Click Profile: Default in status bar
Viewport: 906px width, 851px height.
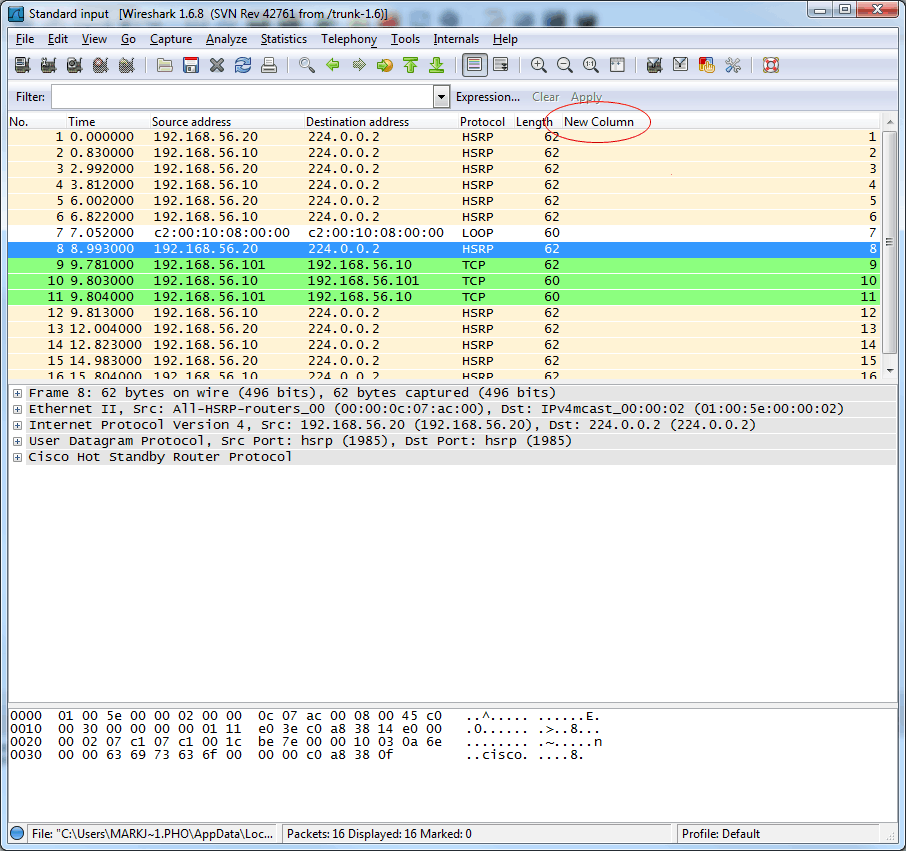pos(721,834)
